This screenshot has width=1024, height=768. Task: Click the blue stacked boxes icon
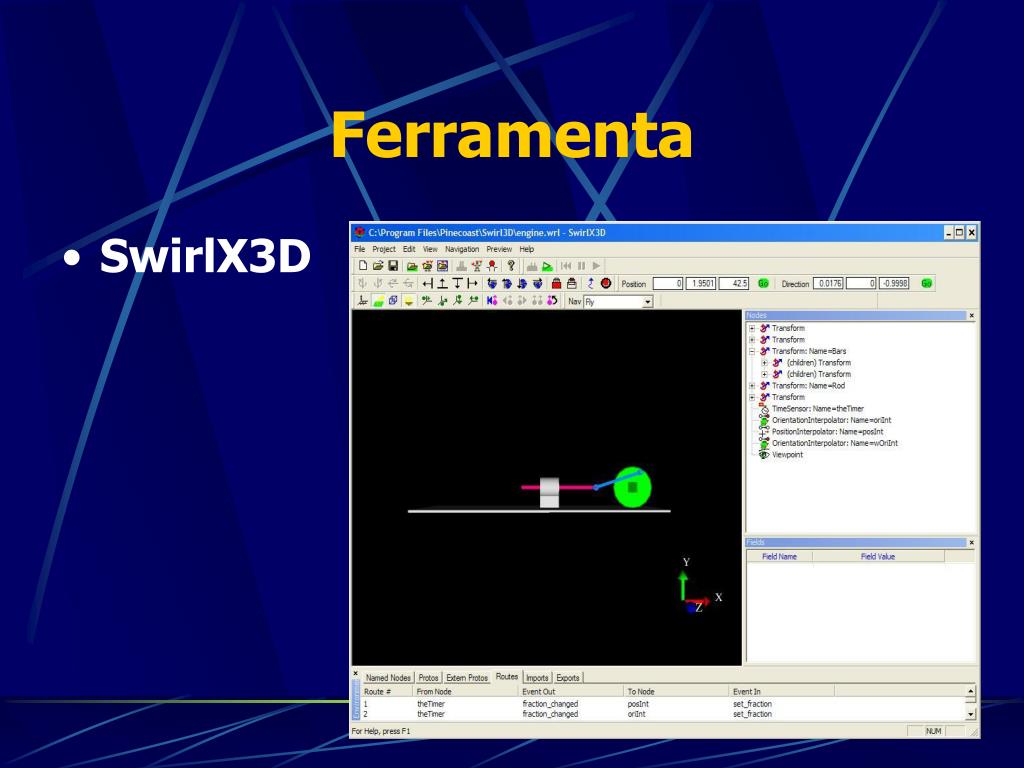coord(393,301)
